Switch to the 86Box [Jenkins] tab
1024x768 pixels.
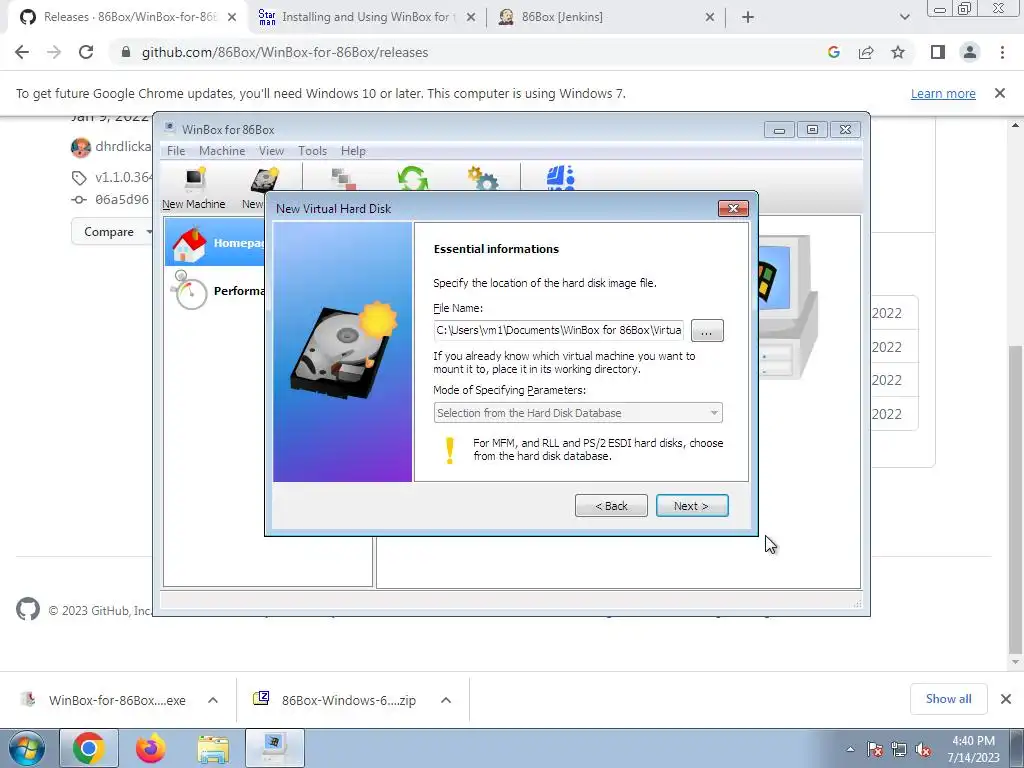[x=605, y=17]
